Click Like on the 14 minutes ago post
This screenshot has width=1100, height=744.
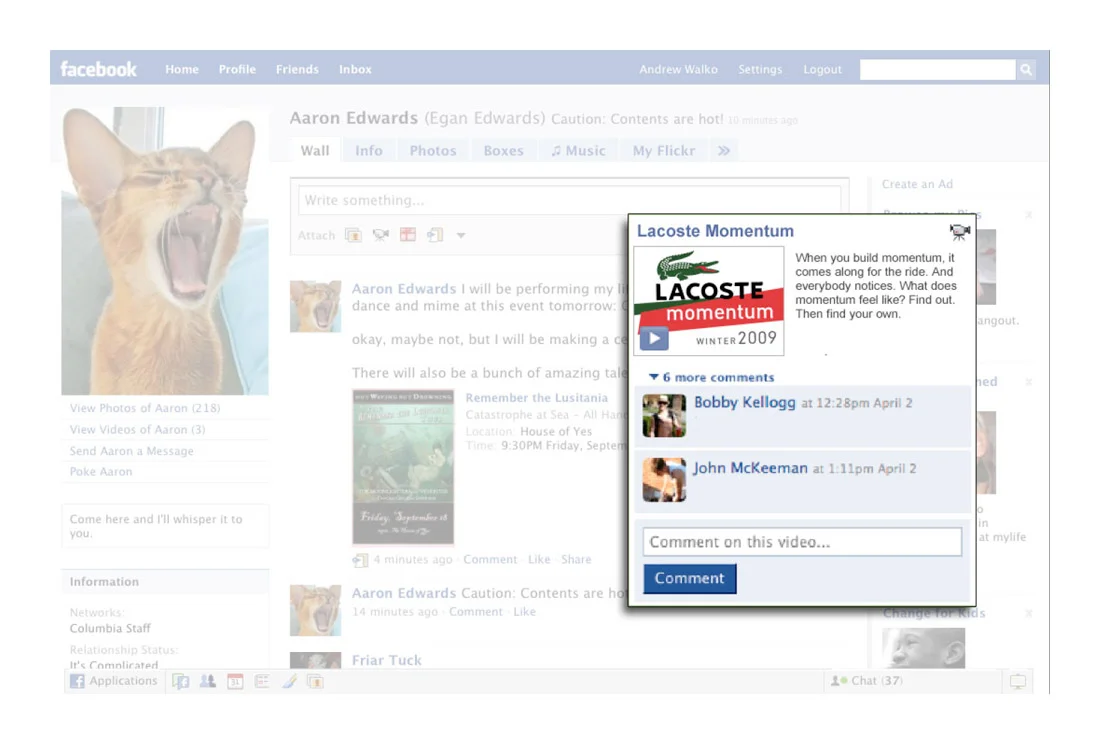pyautogui.click(x=524, y=611)
